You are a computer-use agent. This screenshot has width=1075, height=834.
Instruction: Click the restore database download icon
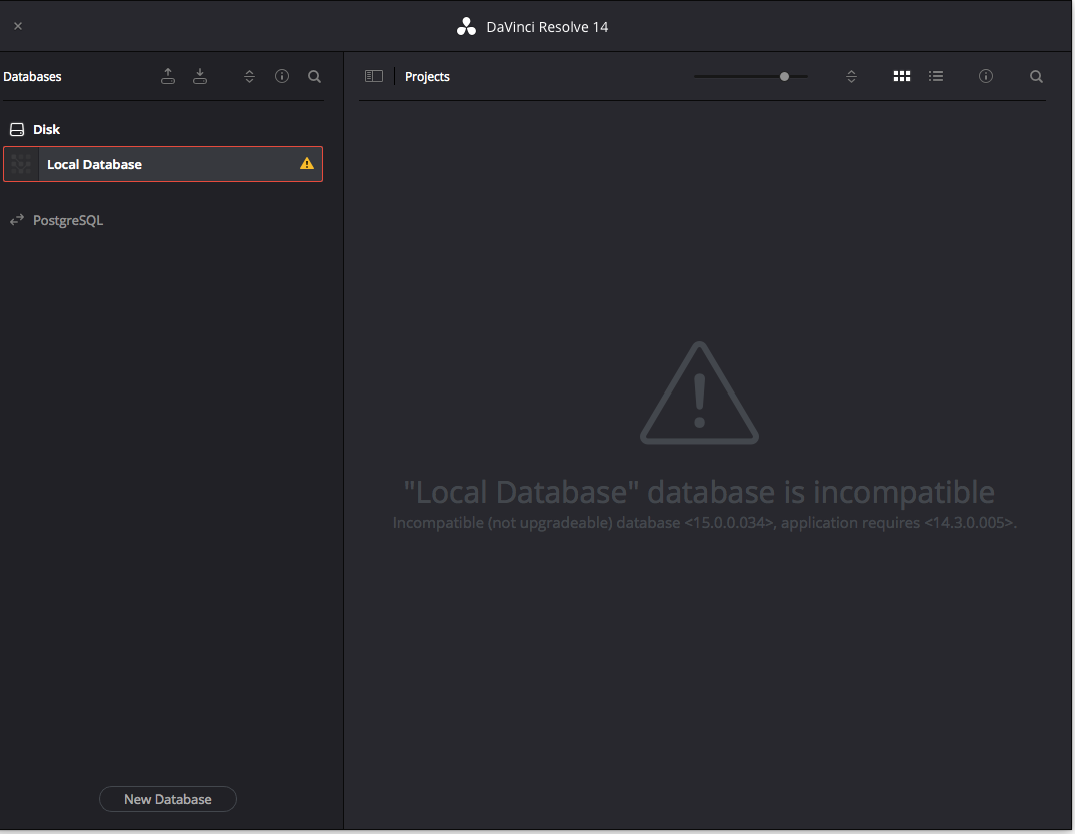click(200, 76)
